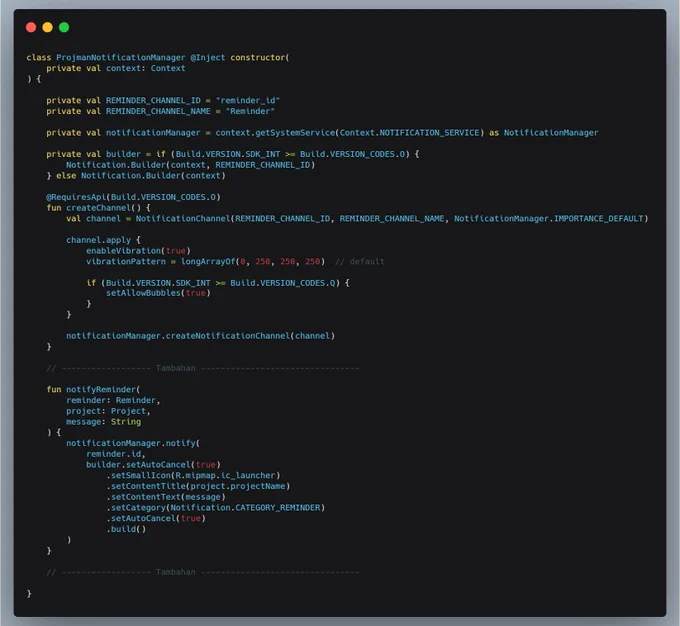The image size is (680, 626).
Task: Click the 'else Notification.Builder(context)' line
Action: (x=141, y=176)
